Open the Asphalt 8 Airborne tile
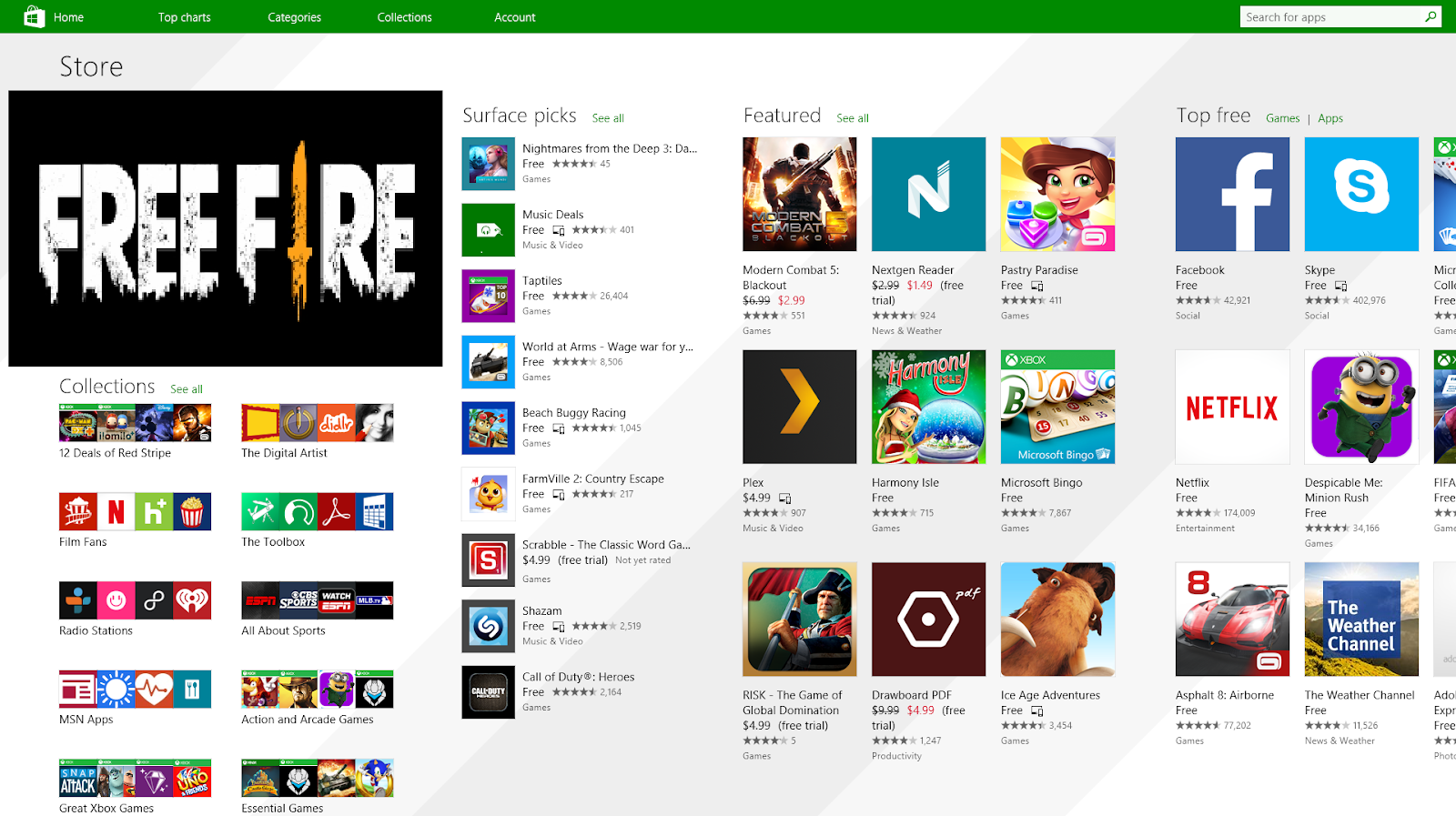This screenshot has height=816, width=1456. pyautogui.click(x=1233, y=620)
